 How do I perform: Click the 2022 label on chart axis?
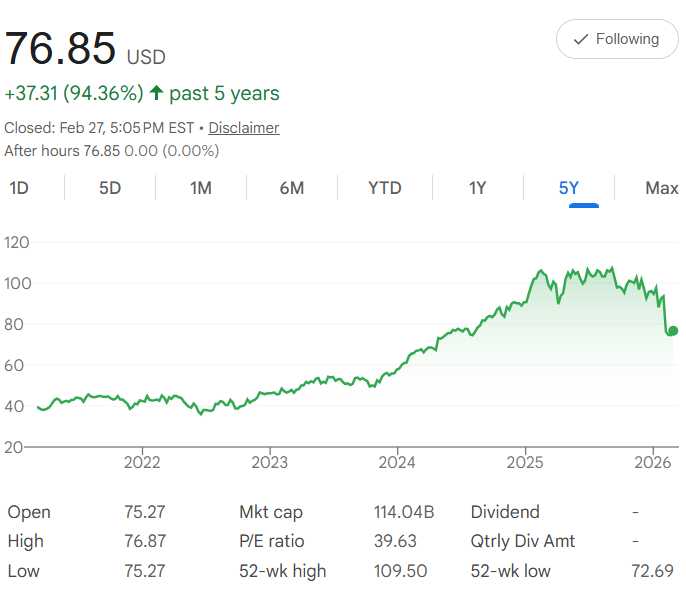point(142,462)
